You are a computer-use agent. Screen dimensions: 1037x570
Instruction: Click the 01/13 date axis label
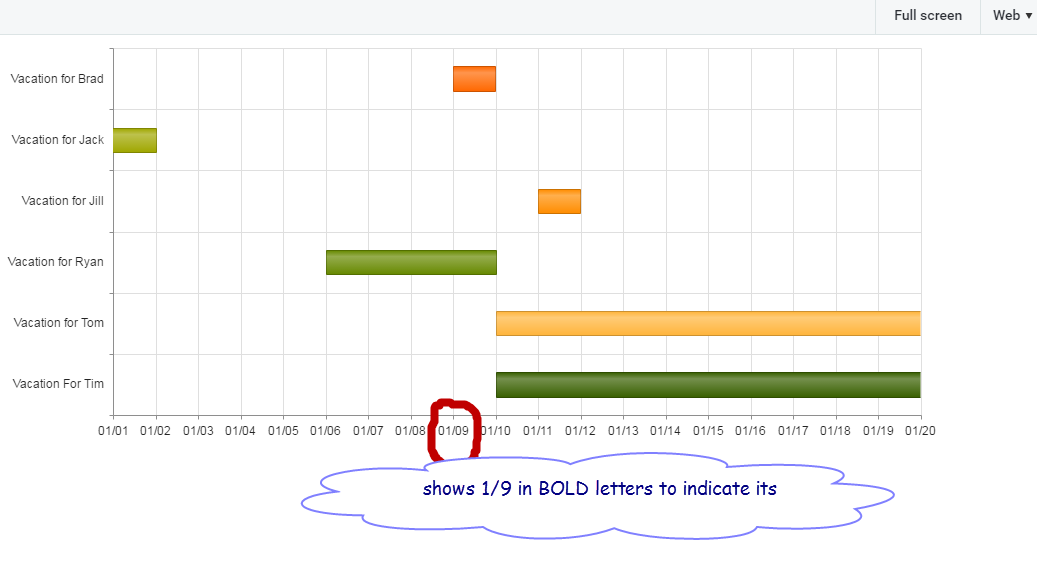pyautogui.click(x=623, y=431)
